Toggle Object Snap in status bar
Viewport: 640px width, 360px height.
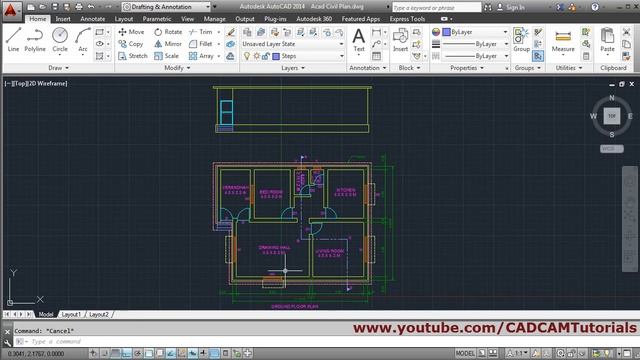[149, 353]
